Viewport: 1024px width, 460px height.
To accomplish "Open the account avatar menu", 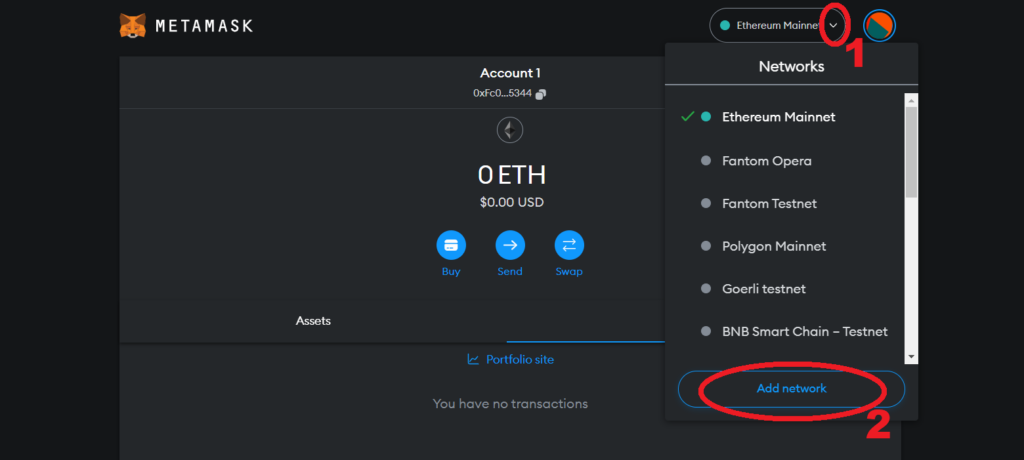I will click(879, 25).
